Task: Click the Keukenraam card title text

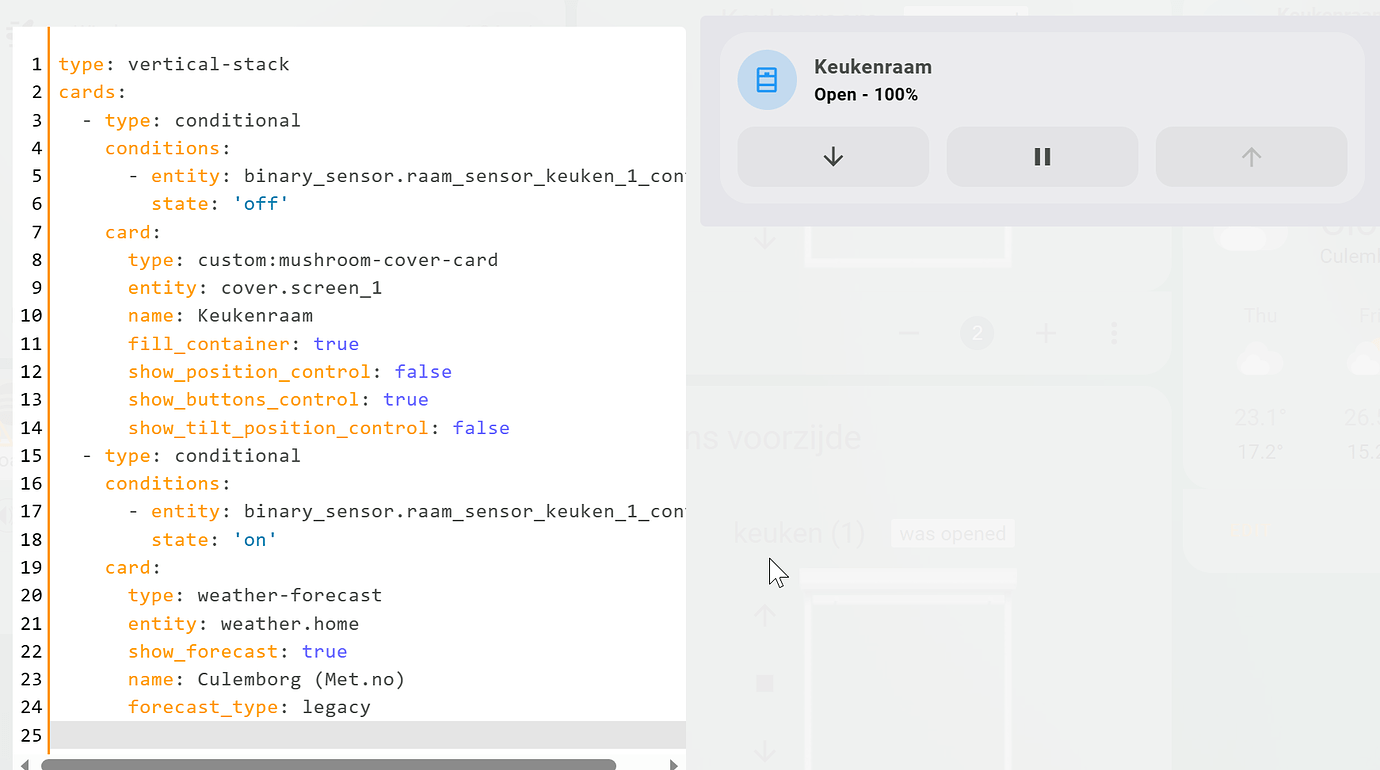Action: (872, 67)
